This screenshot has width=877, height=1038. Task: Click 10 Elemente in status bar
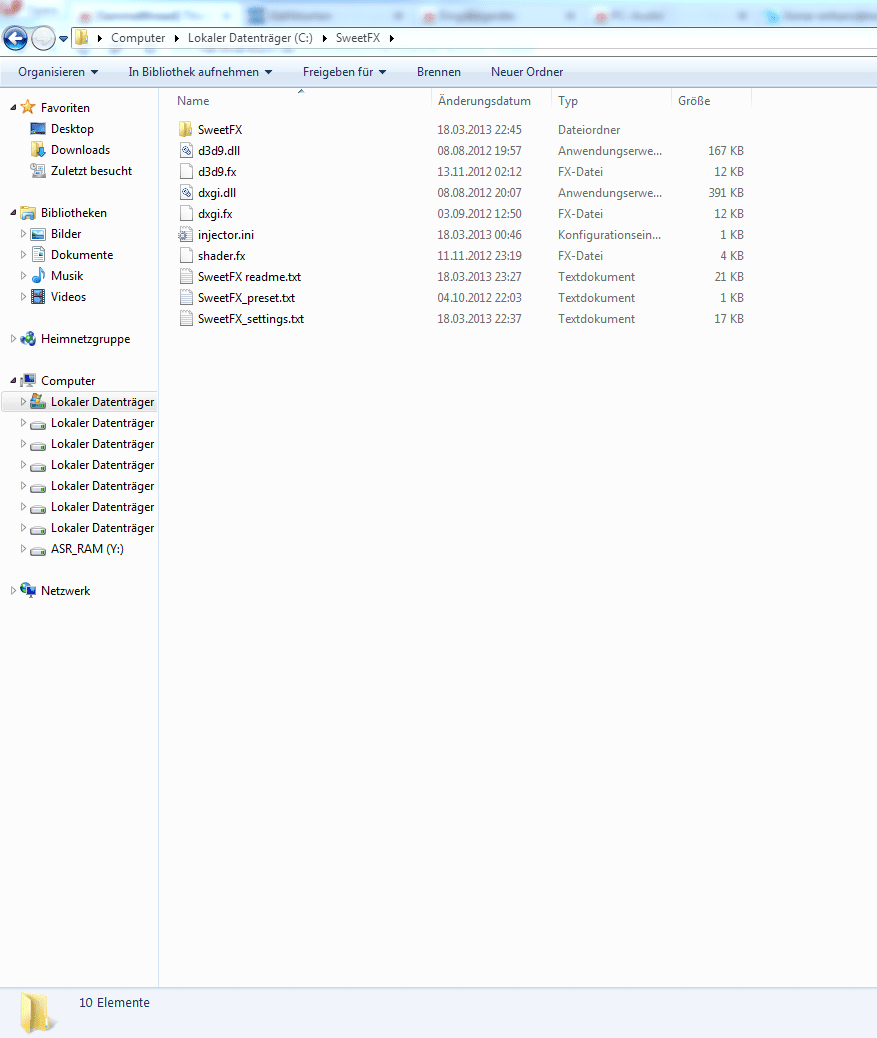click(x=115, y=1002)
